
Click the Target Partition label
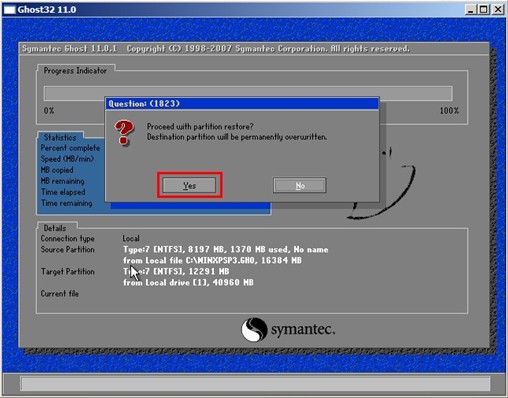(68, 272)
